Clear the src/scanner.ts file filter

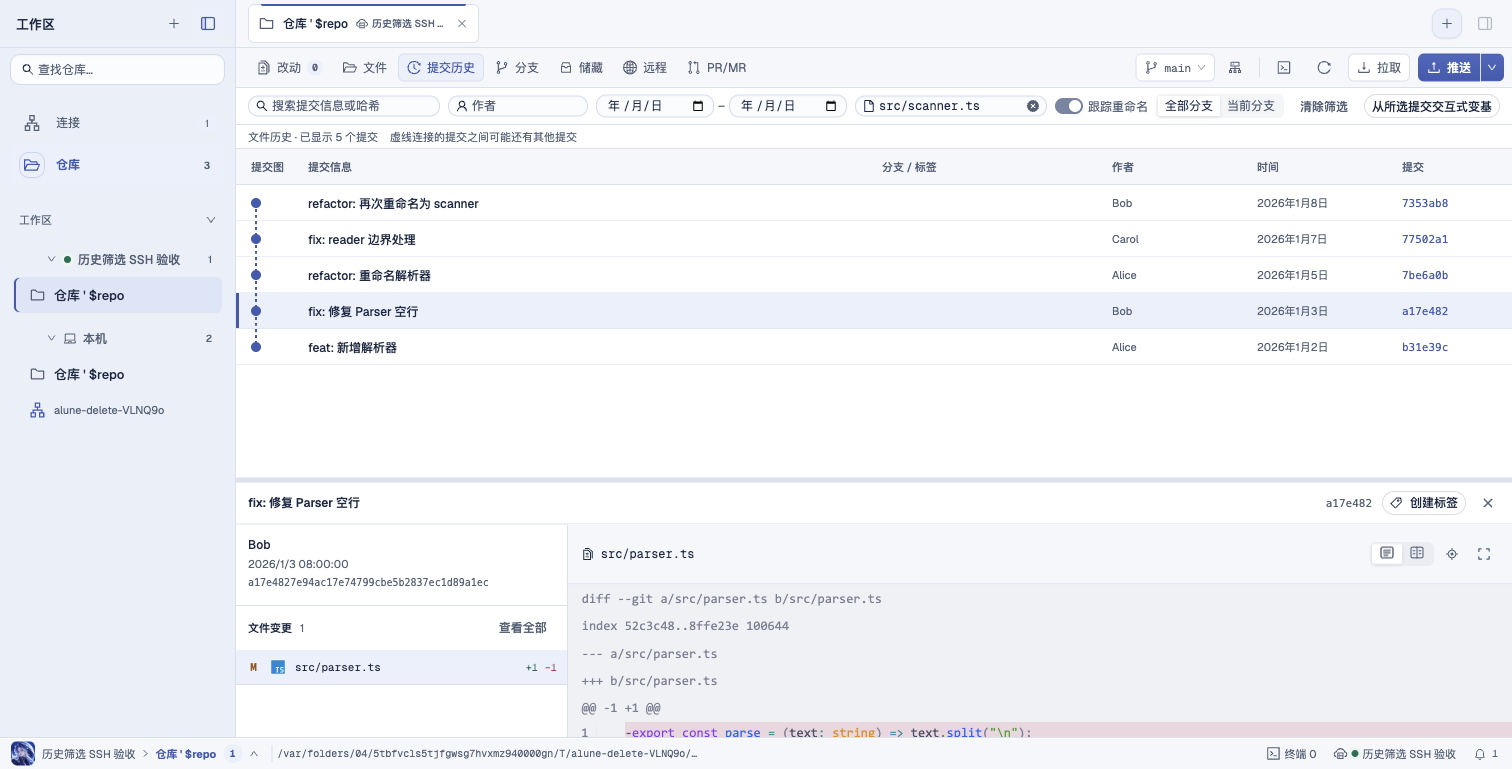(x=1033, y=106)
